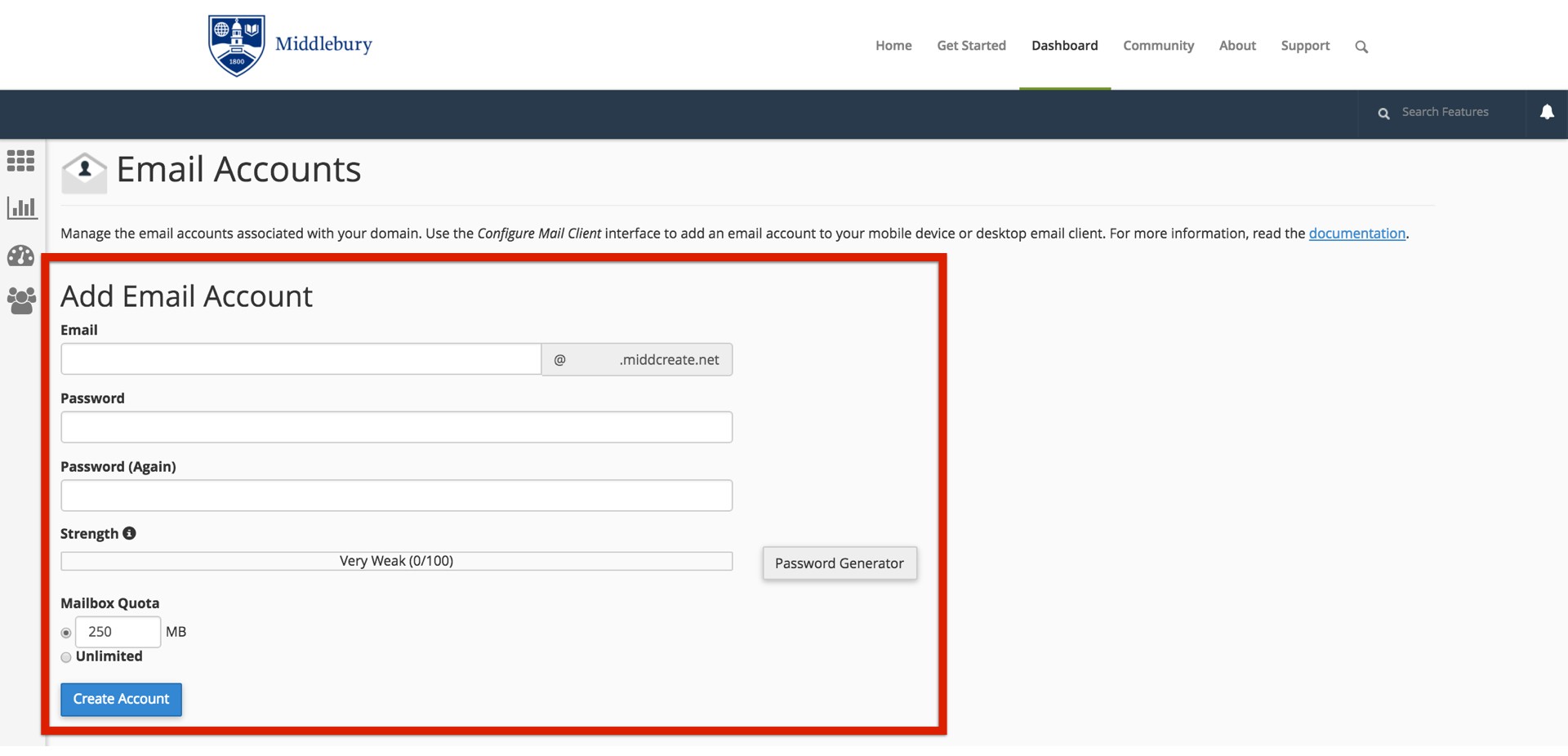Image resolution: width=1568 pixels, height=756 pixels.
Task: Open the Get Started menu item
Action: [971, 46]
